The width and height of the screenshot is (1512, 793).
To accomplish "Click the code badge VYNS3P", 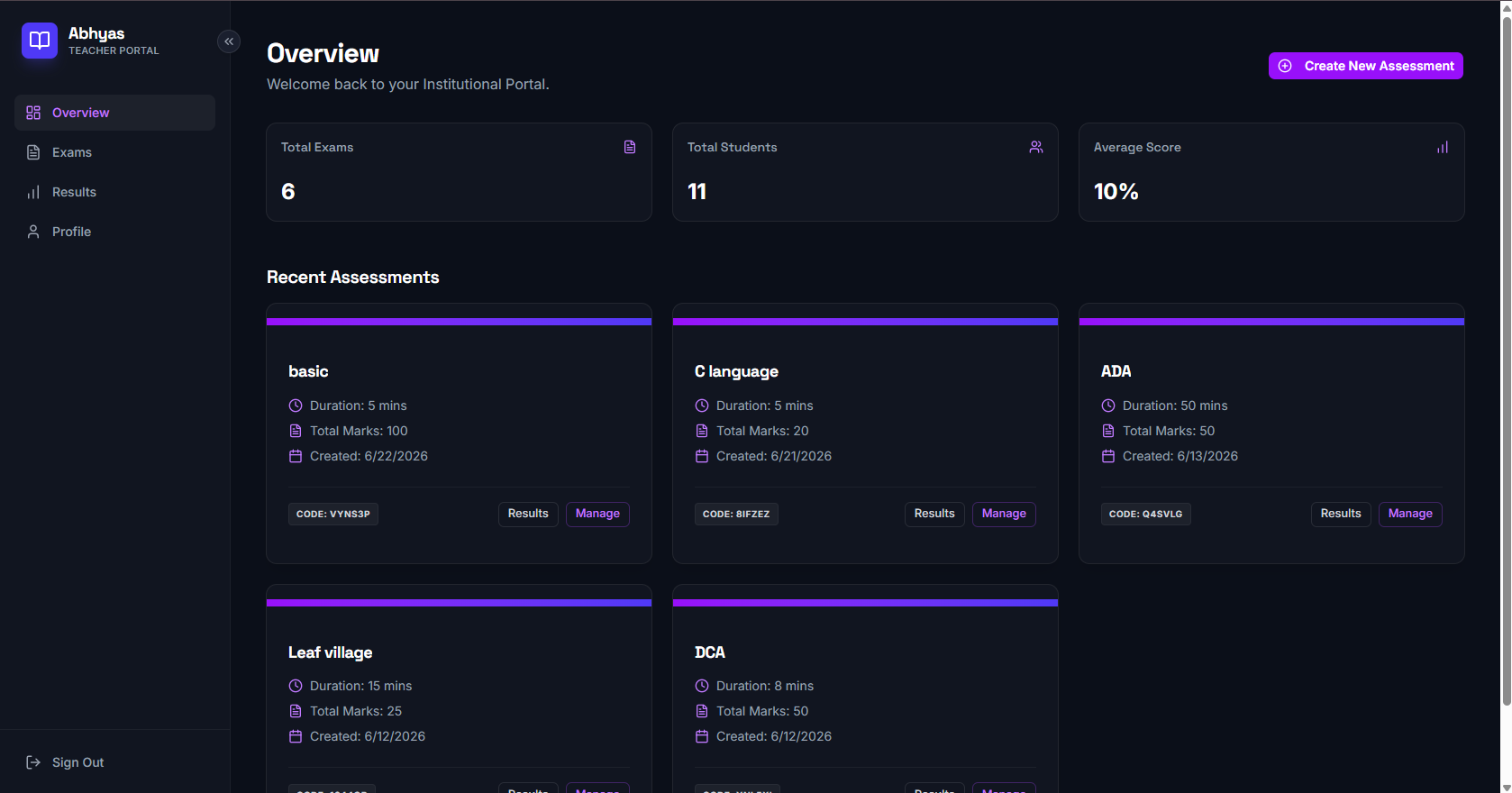I will 333,514.
